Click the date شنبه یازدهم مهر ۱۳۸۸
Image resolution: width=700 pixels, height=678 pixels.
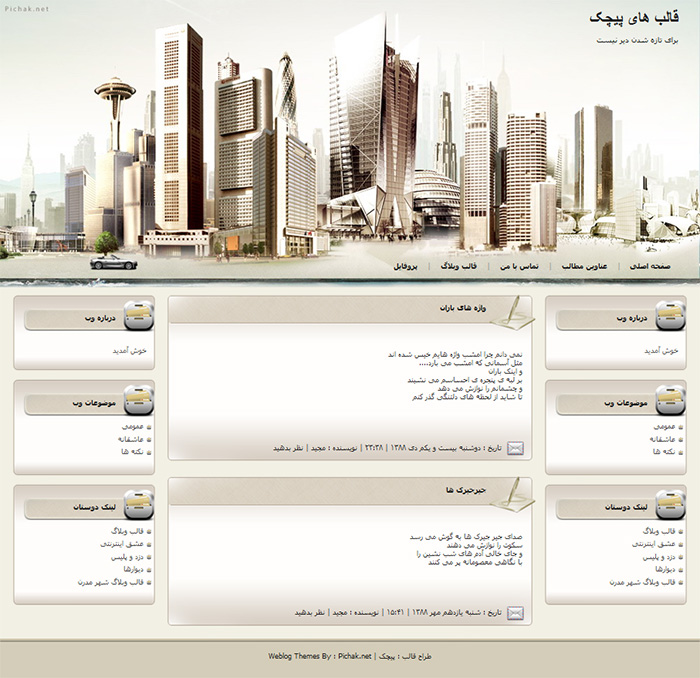[446, 612]
